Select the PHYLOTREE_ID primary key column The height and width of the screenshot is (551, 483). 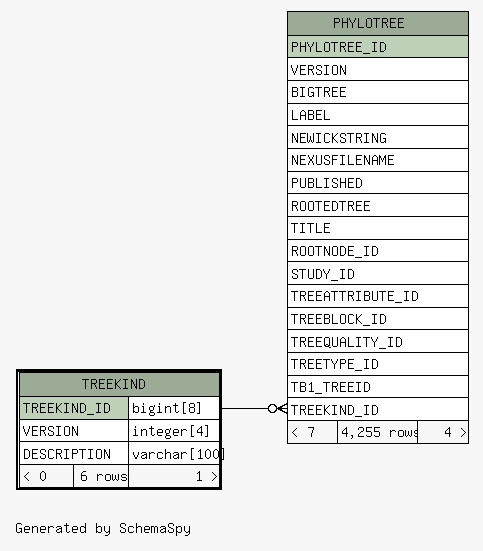tap(378, 47)
